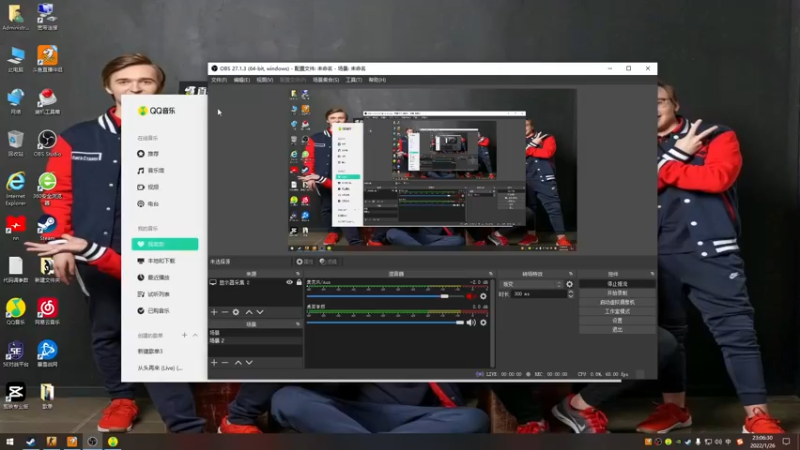800x450 pixels.
Task: Open the OBS Studio desktop shortcut
Action: (47, 143)
